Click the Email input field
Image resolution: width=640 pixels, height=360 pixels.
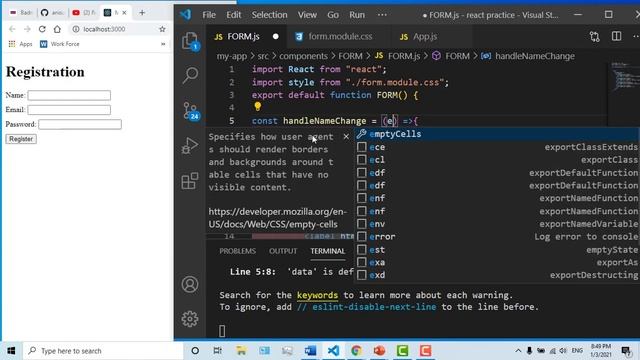tap(69, 109)
